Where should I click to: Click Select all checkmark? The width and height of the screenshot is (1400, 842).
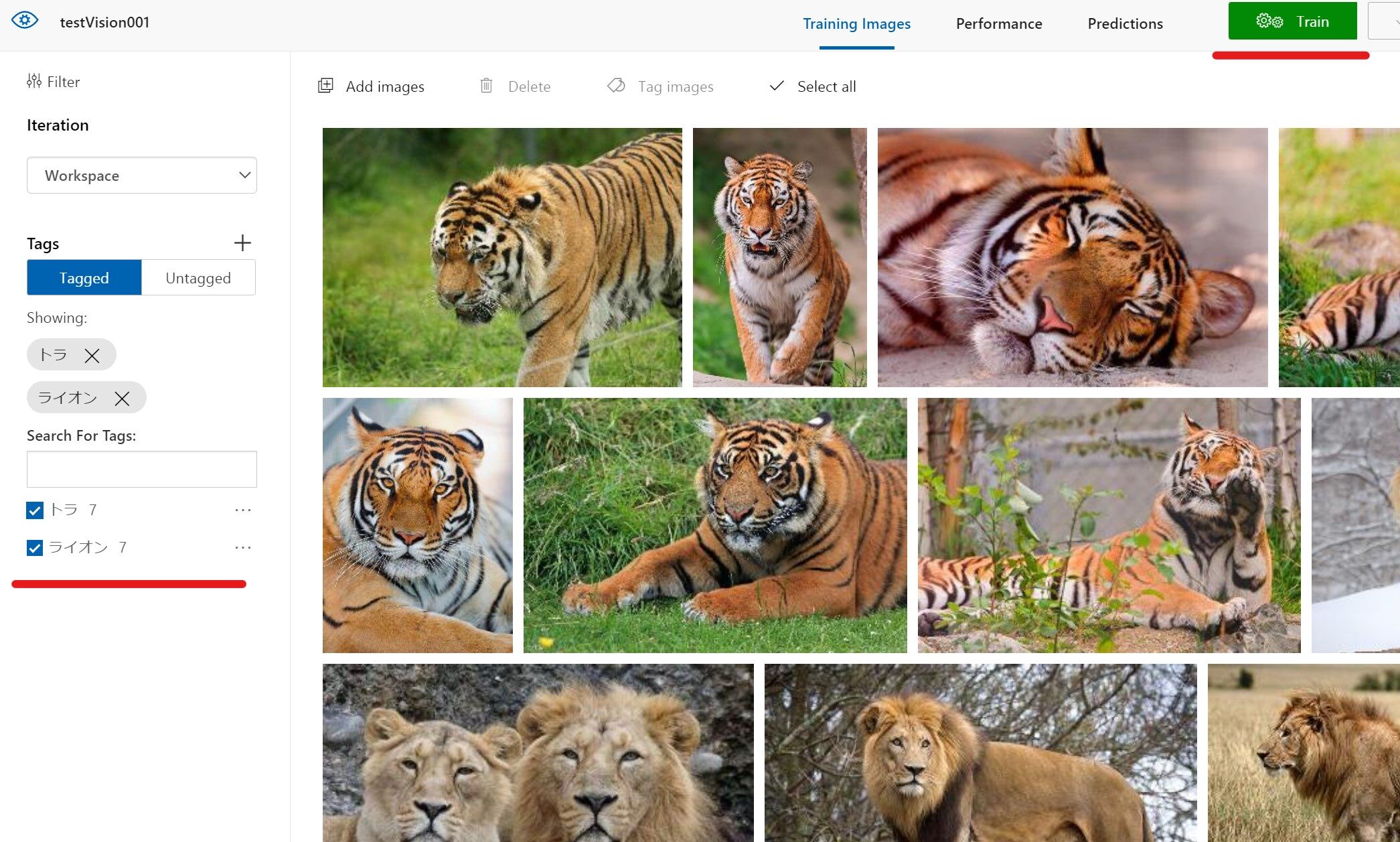(x=777, y=86)
